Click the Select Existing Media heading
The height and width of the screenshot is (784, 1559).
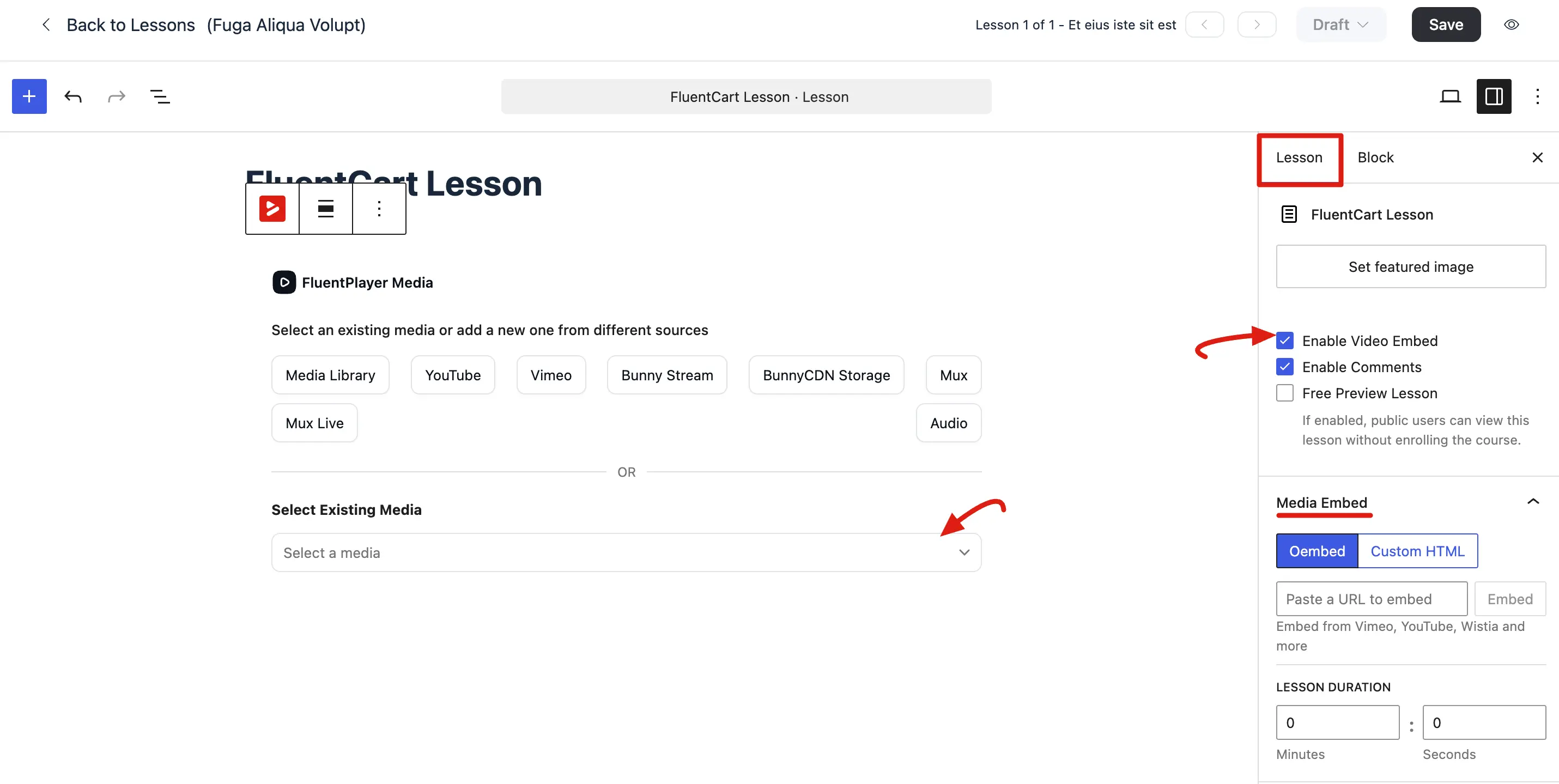point(346,510)
